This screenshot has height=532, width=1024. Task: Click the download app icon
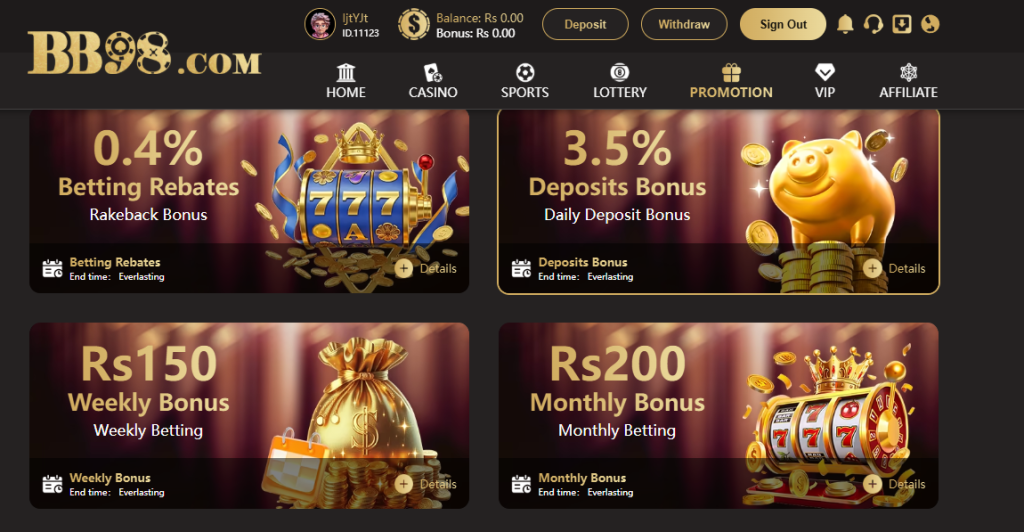pos(902,24)
